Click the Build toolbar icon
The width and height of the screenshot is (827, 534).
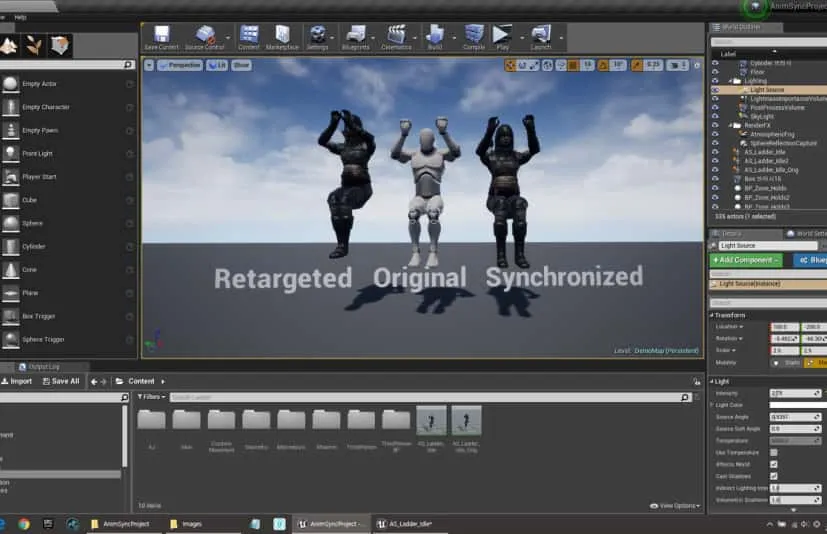[x=435, y=37]
